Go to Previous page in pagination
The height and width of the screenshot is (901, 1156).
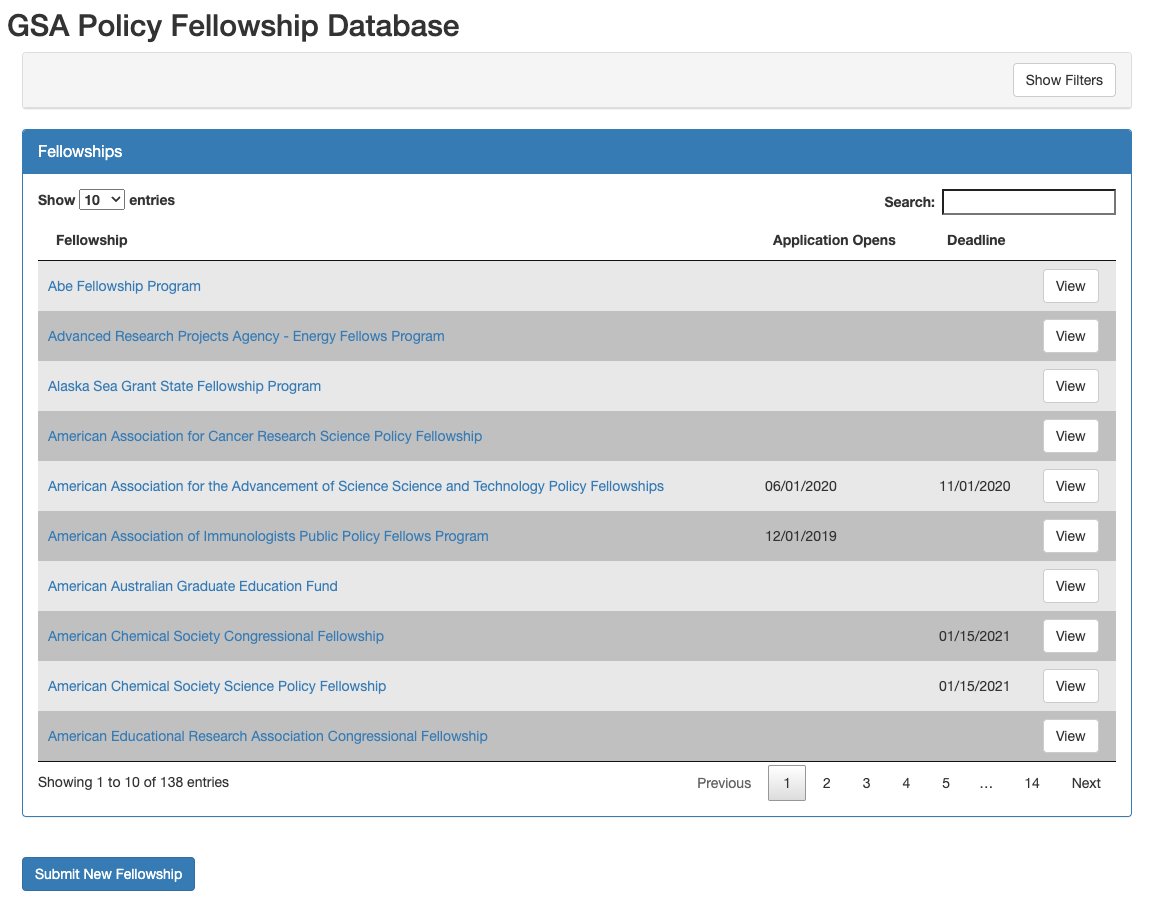pos(724,783)
